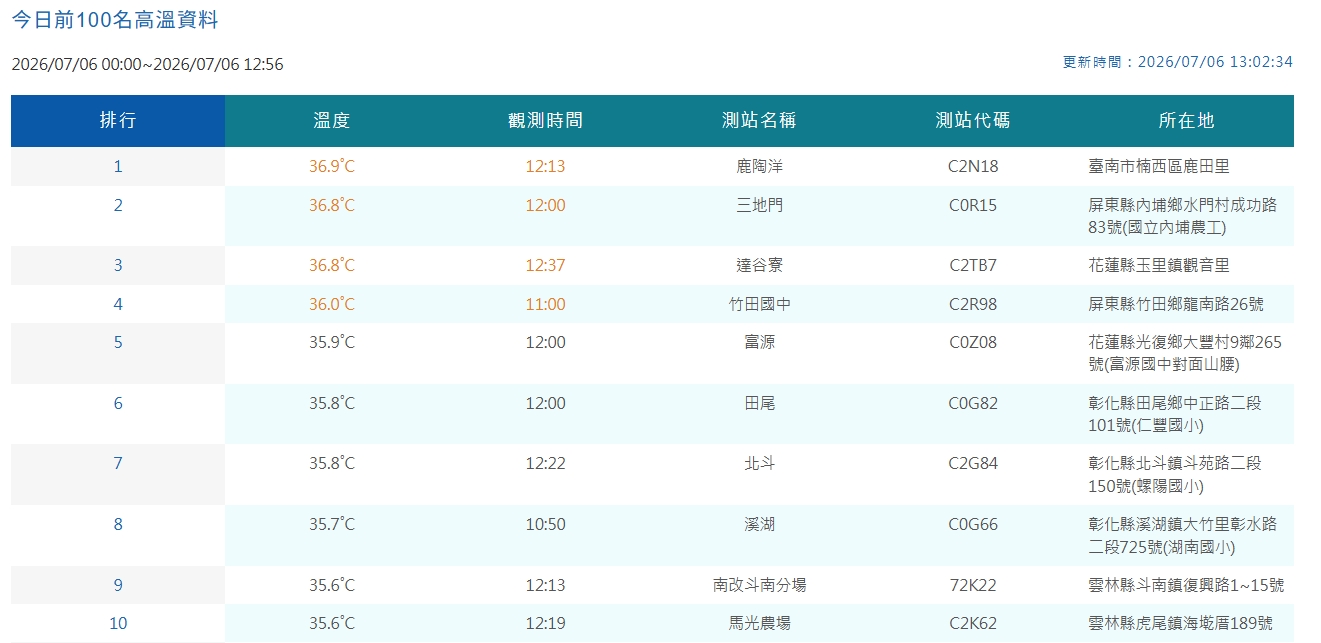The height and width of the screenshot is (643, 1321).
Task: Click the 彰化縣北斗鎮斗苑路二段 address cell
Action: (1186, 474)
